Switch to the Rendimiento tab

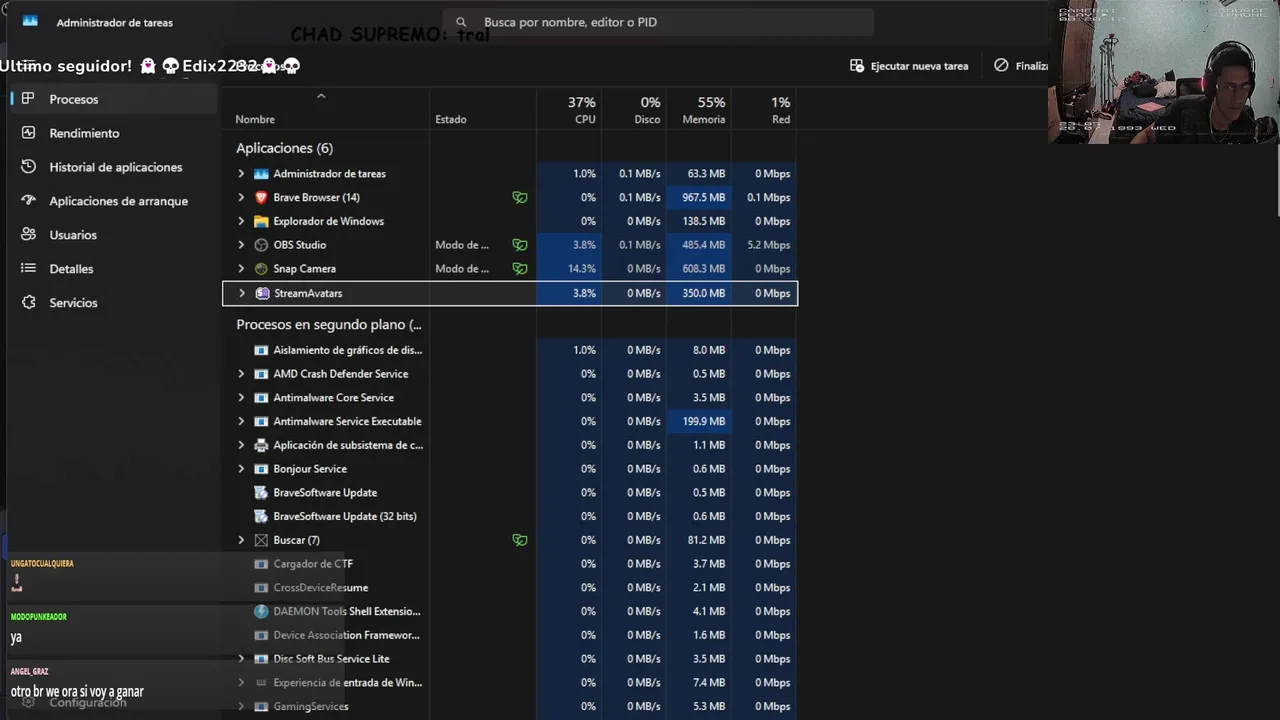113,133
